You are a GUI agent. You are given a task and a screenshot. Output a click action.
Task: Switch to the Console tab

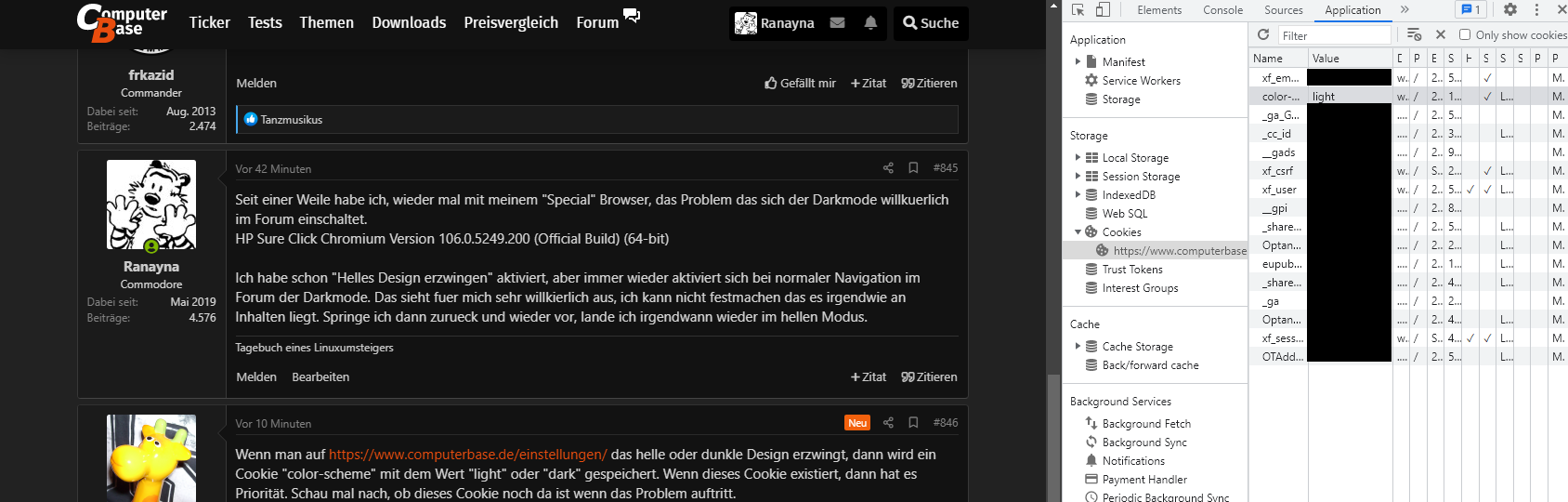point(1222,10)
